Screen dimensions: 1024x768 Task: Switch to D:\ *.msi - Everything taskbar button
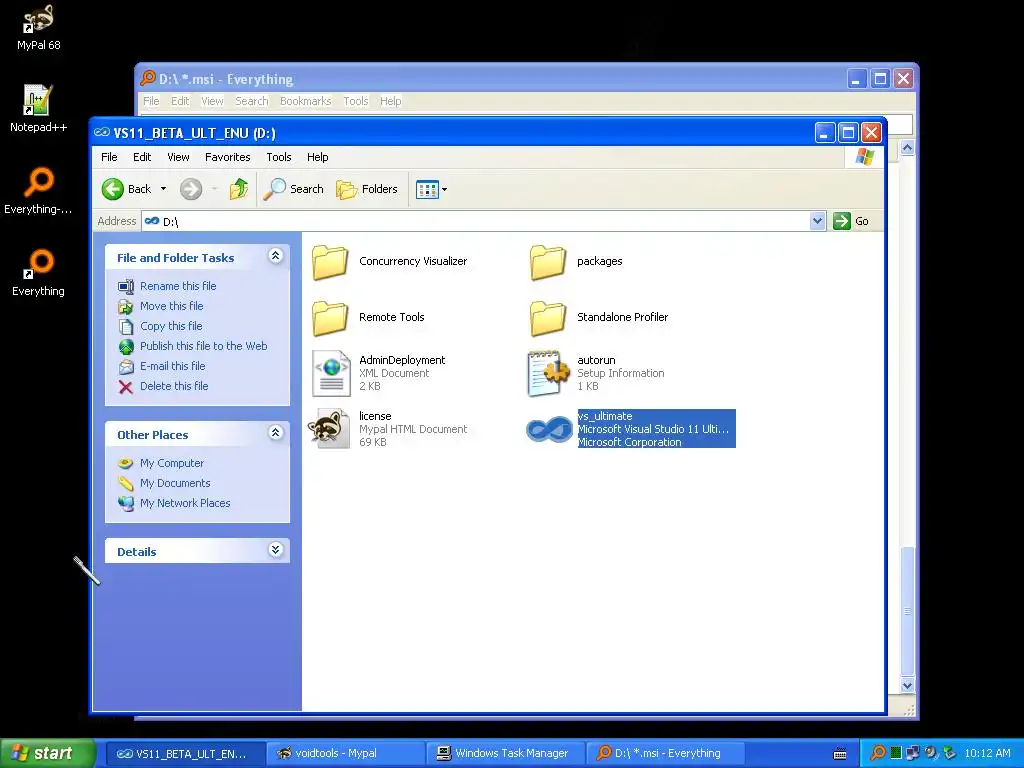(664, 754)
